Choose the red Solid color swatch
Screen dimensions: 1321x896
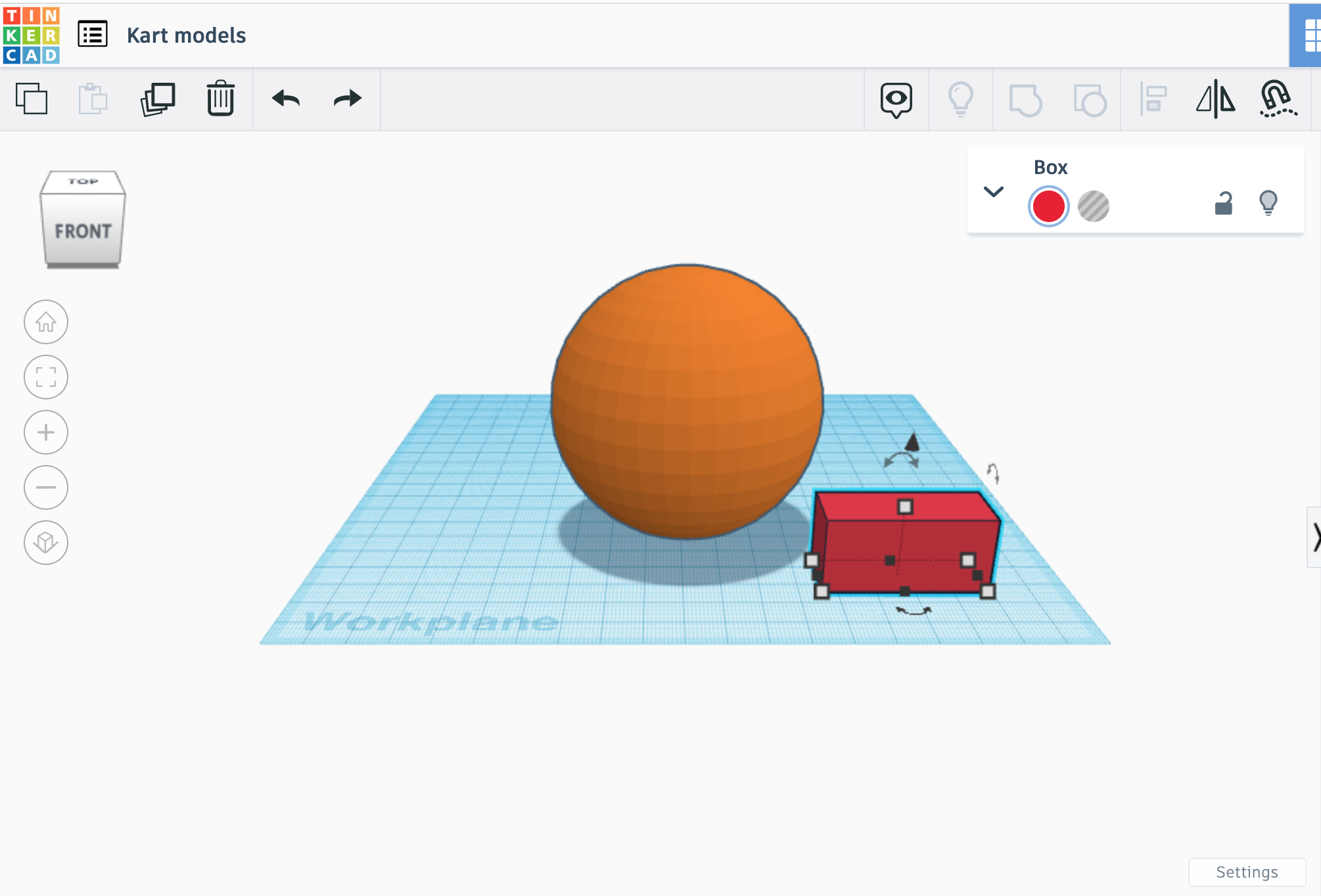pos(1048,206)
